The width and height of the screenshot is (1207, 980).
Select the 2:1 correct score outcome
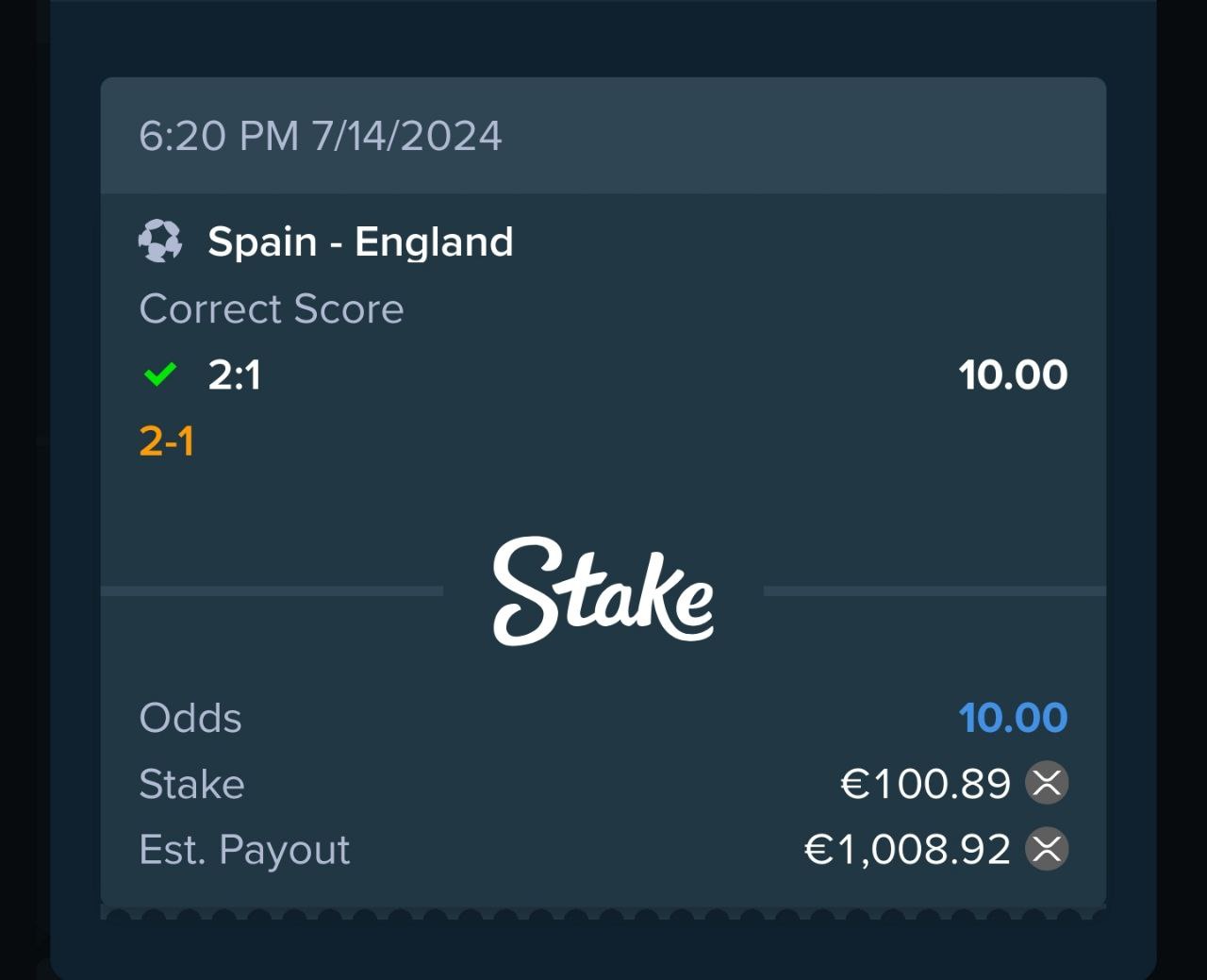click(234, 375)
